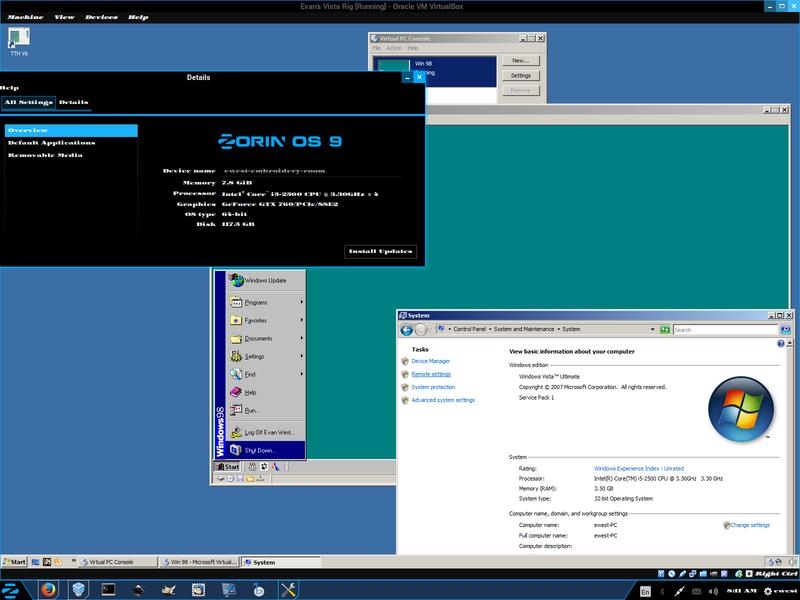Click New button in Virtual PC Console
This screenshot has width=800, height=600.
tap(520, 61)
